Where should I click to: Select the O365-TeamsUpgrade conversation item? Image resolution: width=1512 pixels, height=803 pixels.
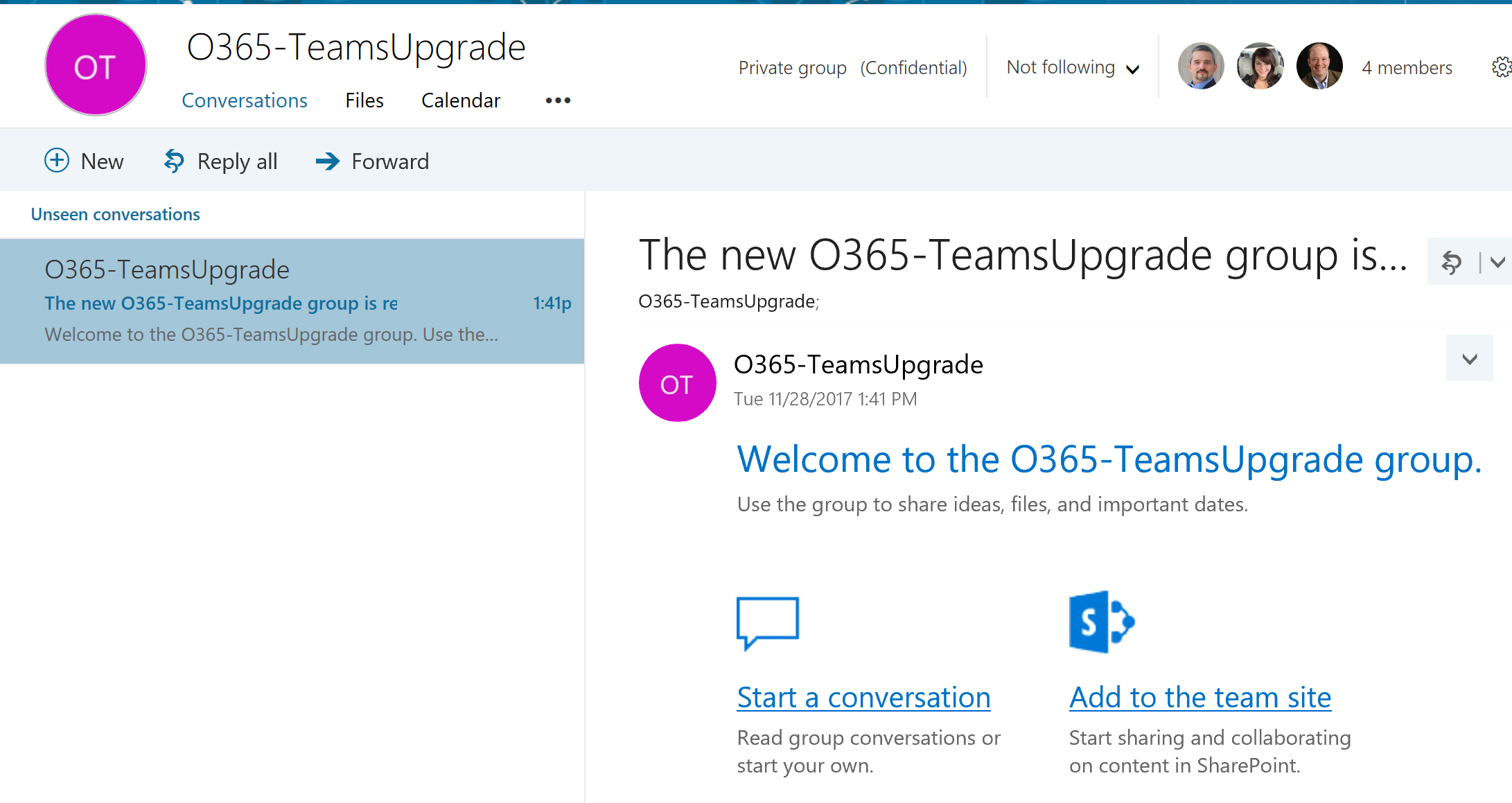tap(292, 301)
